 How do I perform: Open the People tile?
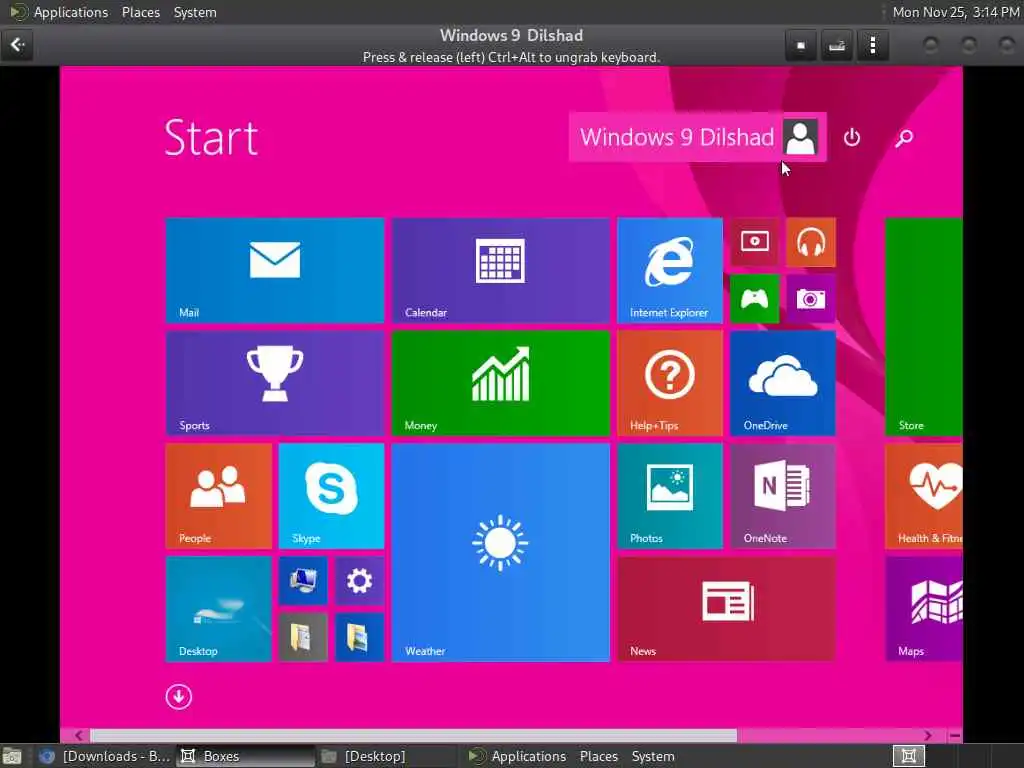pyautogui.click(x=219, y=496)
